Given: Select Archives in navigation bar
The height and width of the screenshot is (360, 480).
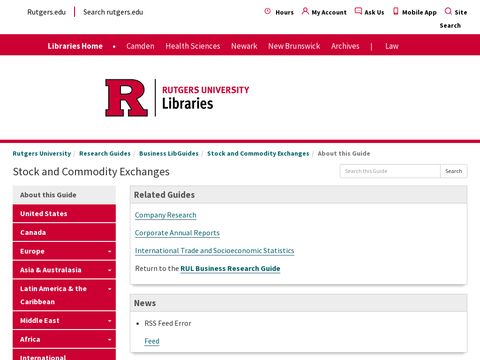Looking at the screenshot, I should point(345,46).
